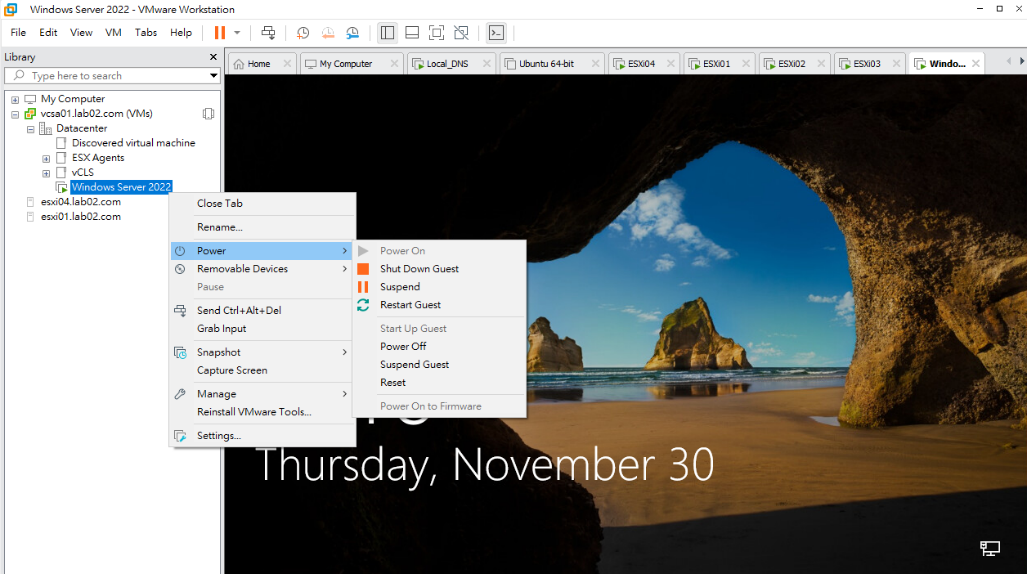Choose Shut Down Guest in Power submenu

pos(439,269)
